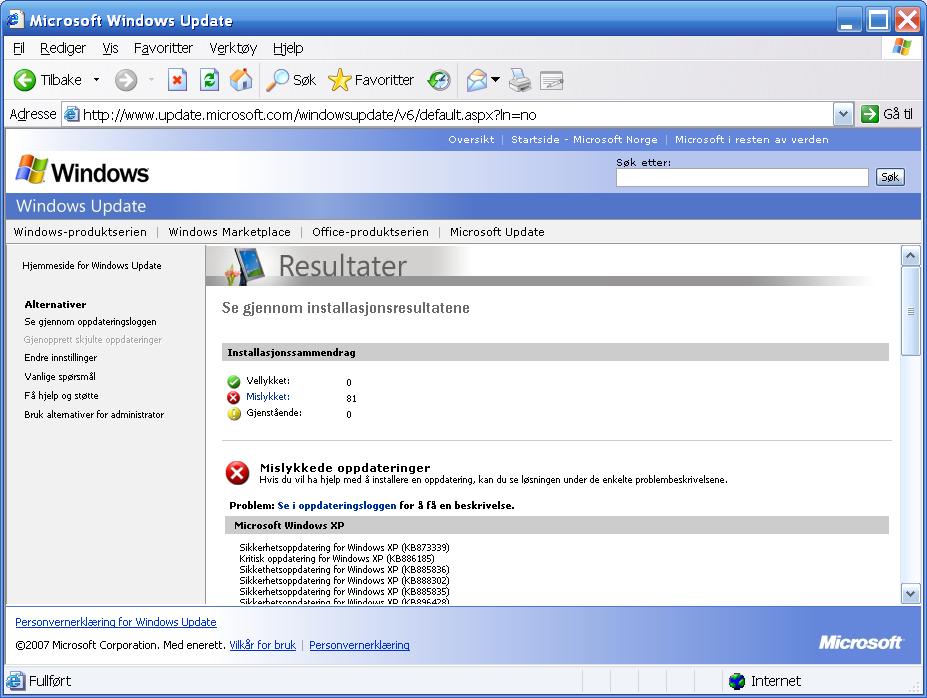927x698 pixels.
Task: Open the Office-produktserien tab
Action: click(370, 232)
